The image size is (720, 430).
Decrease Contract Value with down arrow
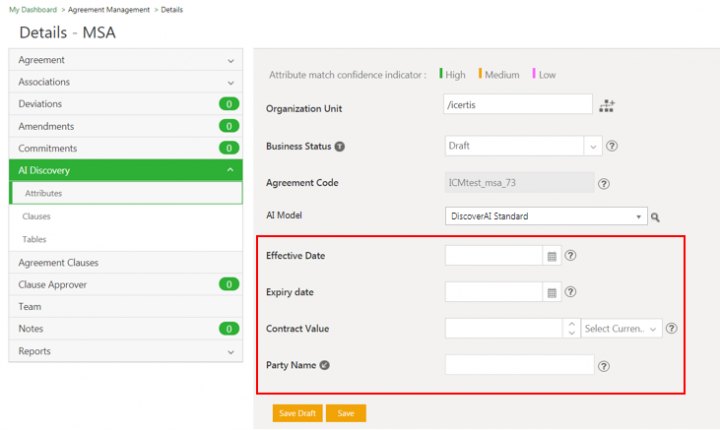click(572, 333)
